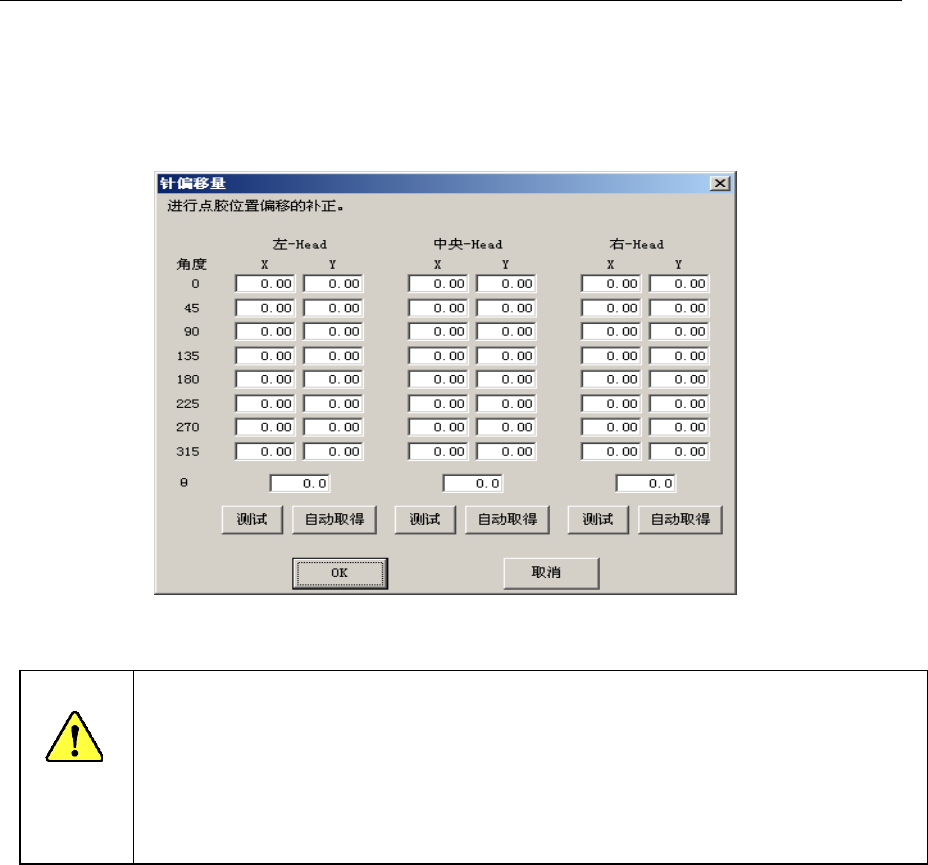This screenshot has height=865, width=928.
Task: Click 自动取得 button under 左-Head
Action: click(x=334, y=519)
